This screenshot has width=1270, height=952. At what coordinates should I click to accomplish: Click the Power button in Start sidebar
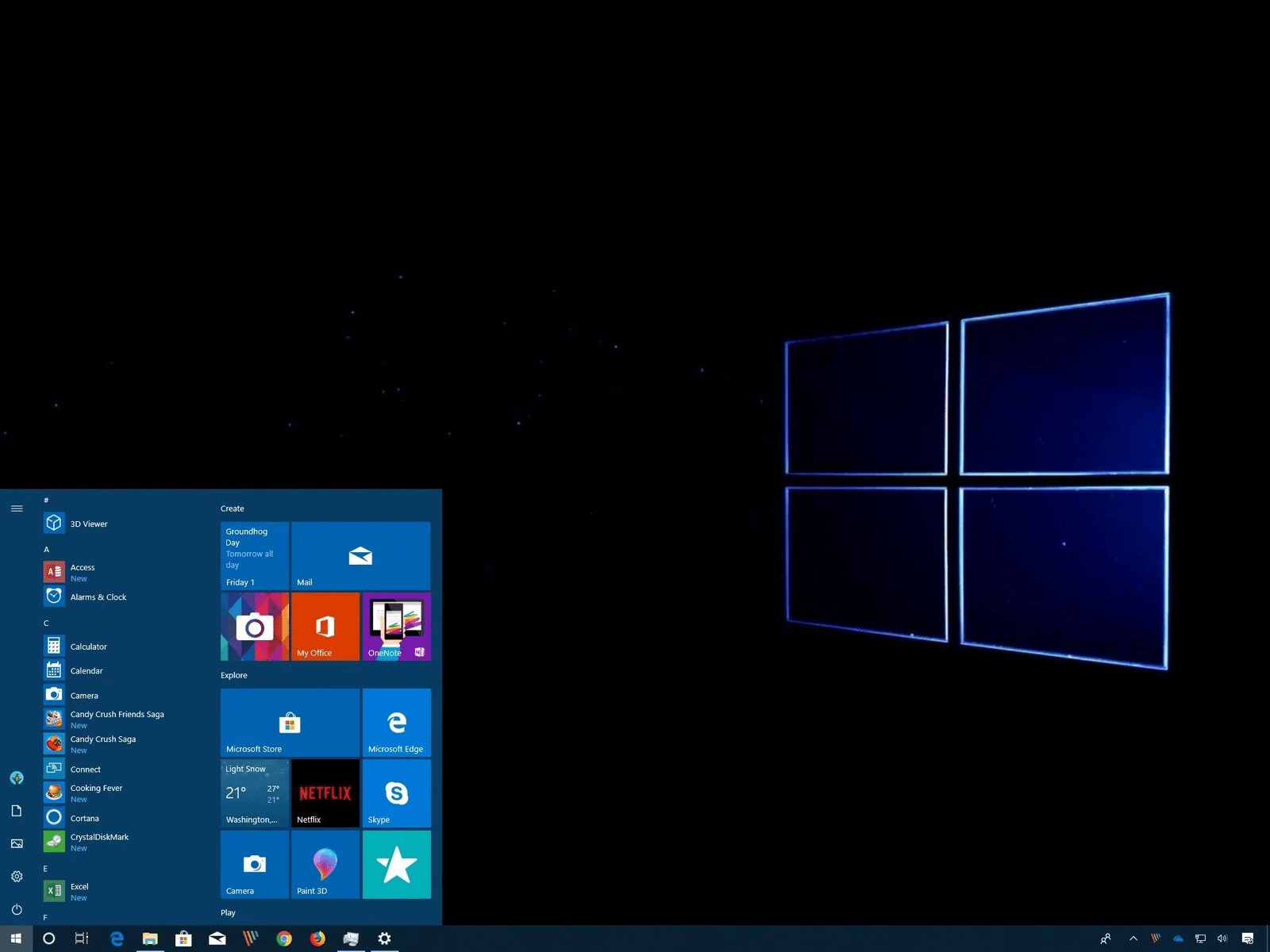click(x=17, y=909)
